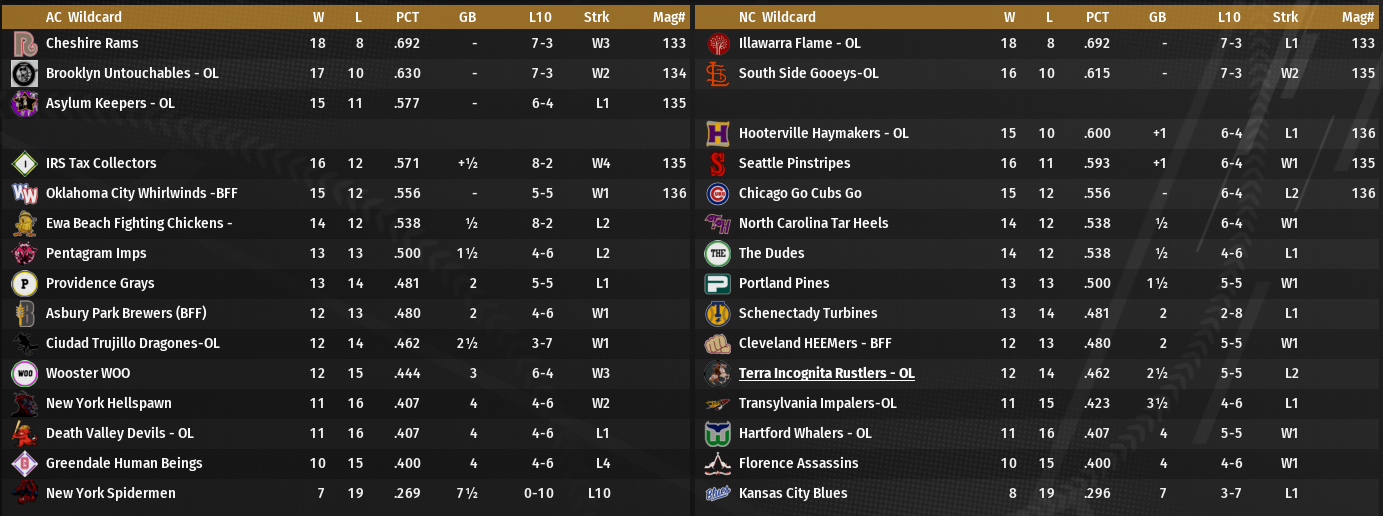The height and width of the screenshot is (516, 1383).
Task: Open Terra Incognita Rustlers - OL team link
Action: pyautogui.click(x=826, y=374)
